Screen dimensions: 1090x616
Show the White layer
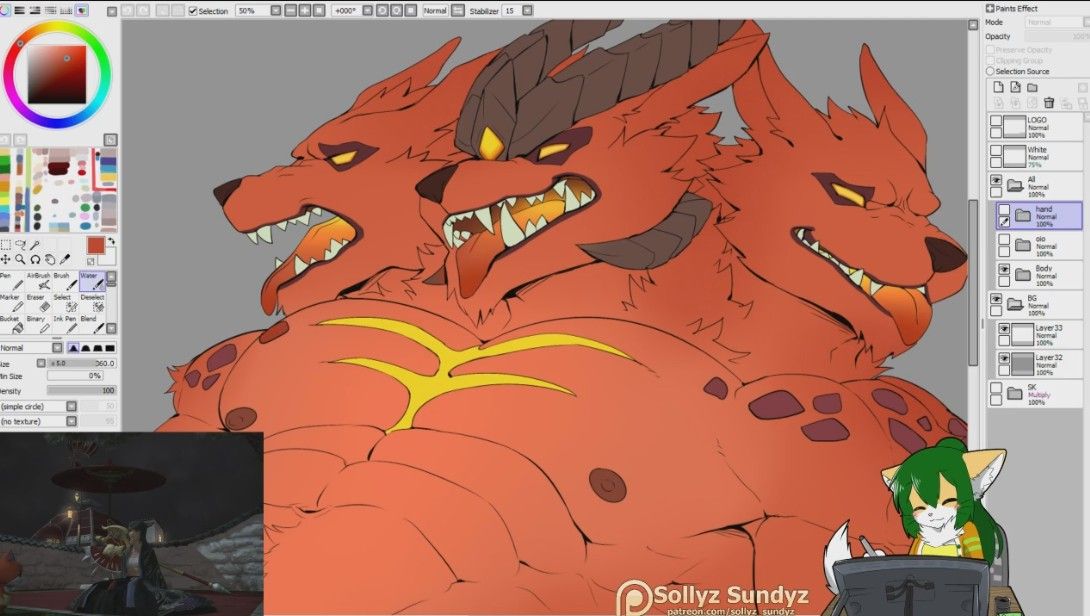pyautogui.click(x=996, y=150)
